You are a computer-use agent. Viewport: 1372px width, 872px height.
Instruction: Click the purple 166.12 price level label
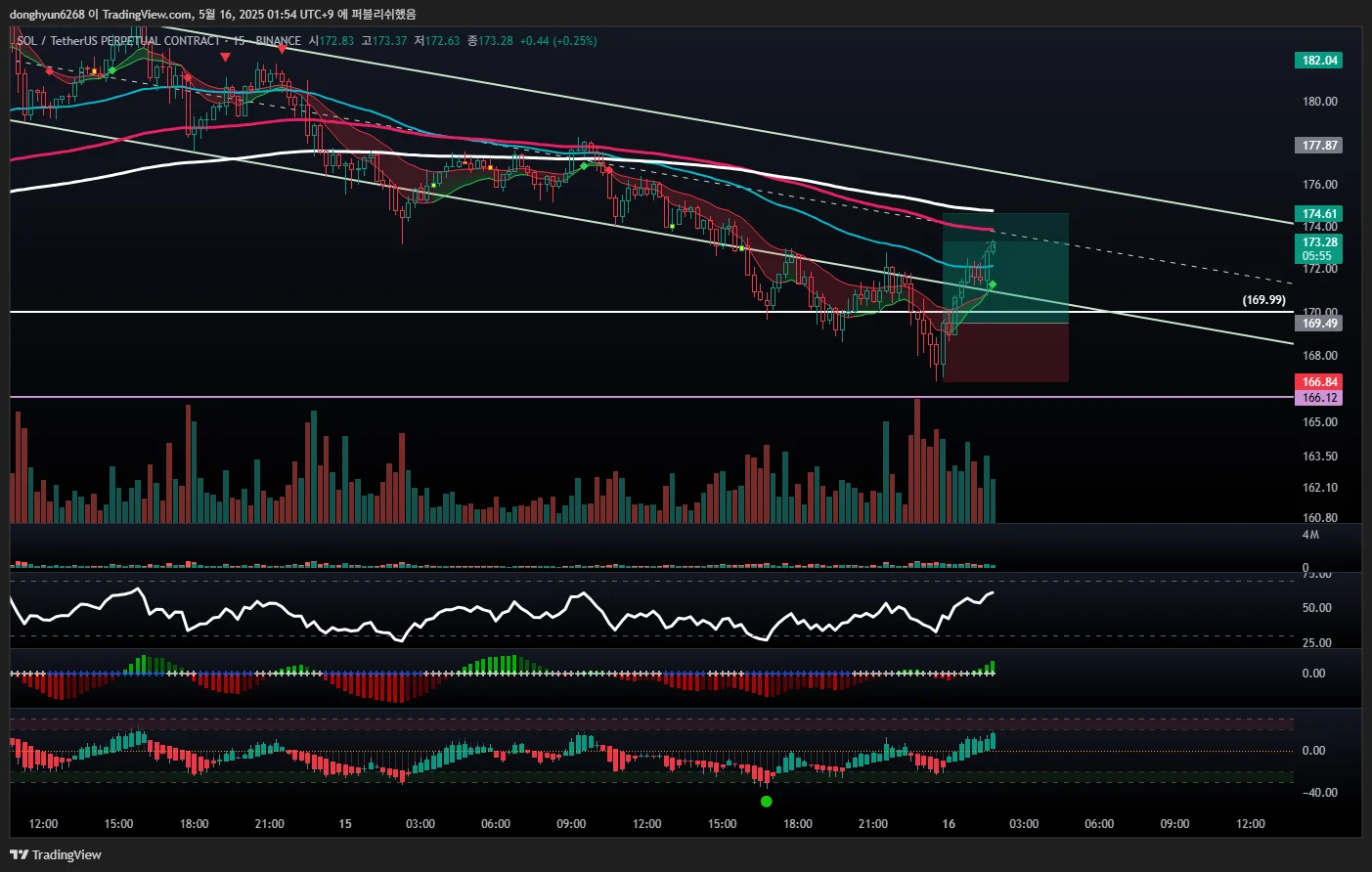(x=1319, y=398)
